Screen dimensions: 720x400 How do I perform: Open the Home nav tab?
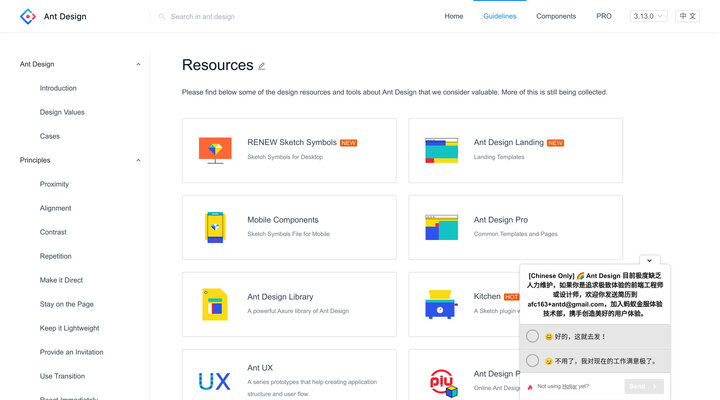tap(454, 16)
